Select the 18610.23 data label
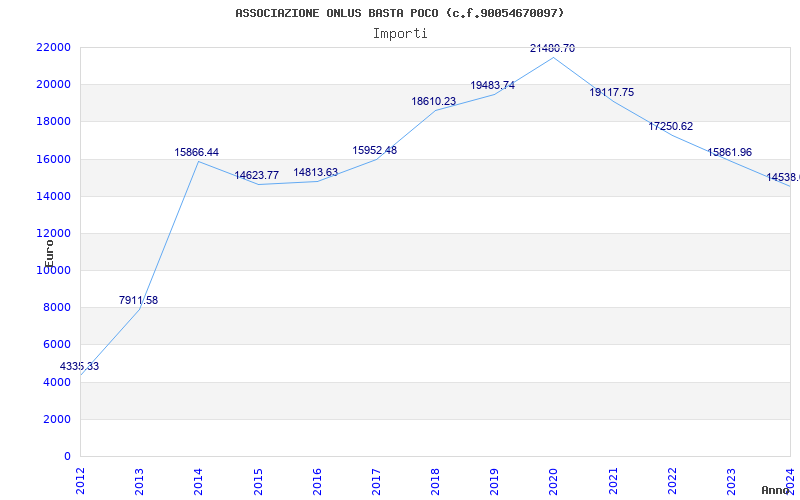The height and width of the screenshot is (500, 800). [434, 102]
